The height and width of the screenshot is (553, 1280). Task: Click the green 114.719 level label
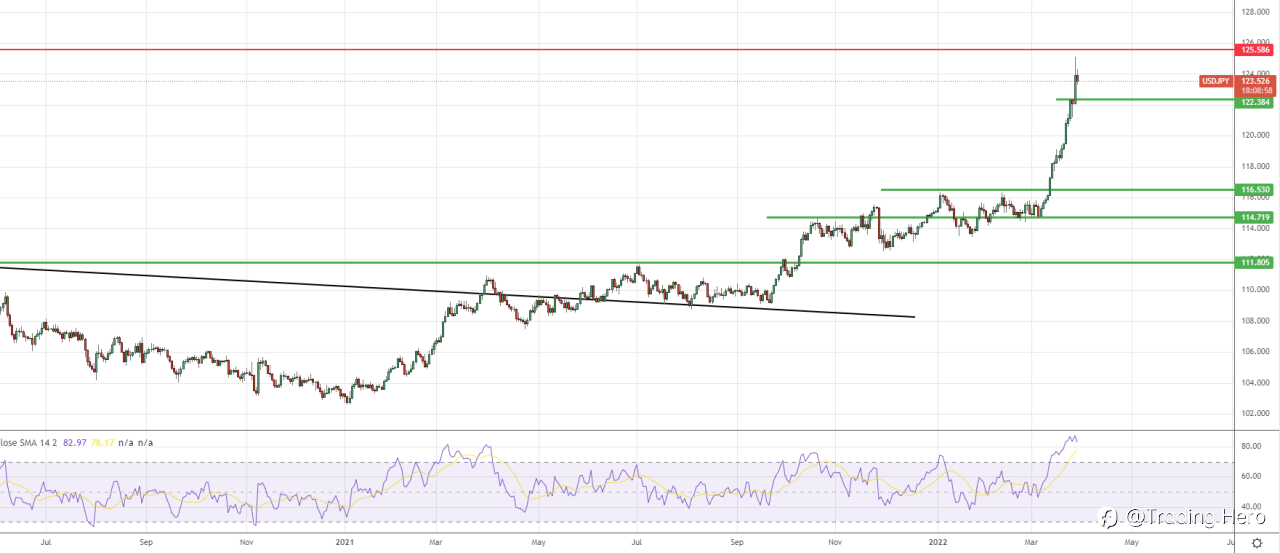[1255, 217]
